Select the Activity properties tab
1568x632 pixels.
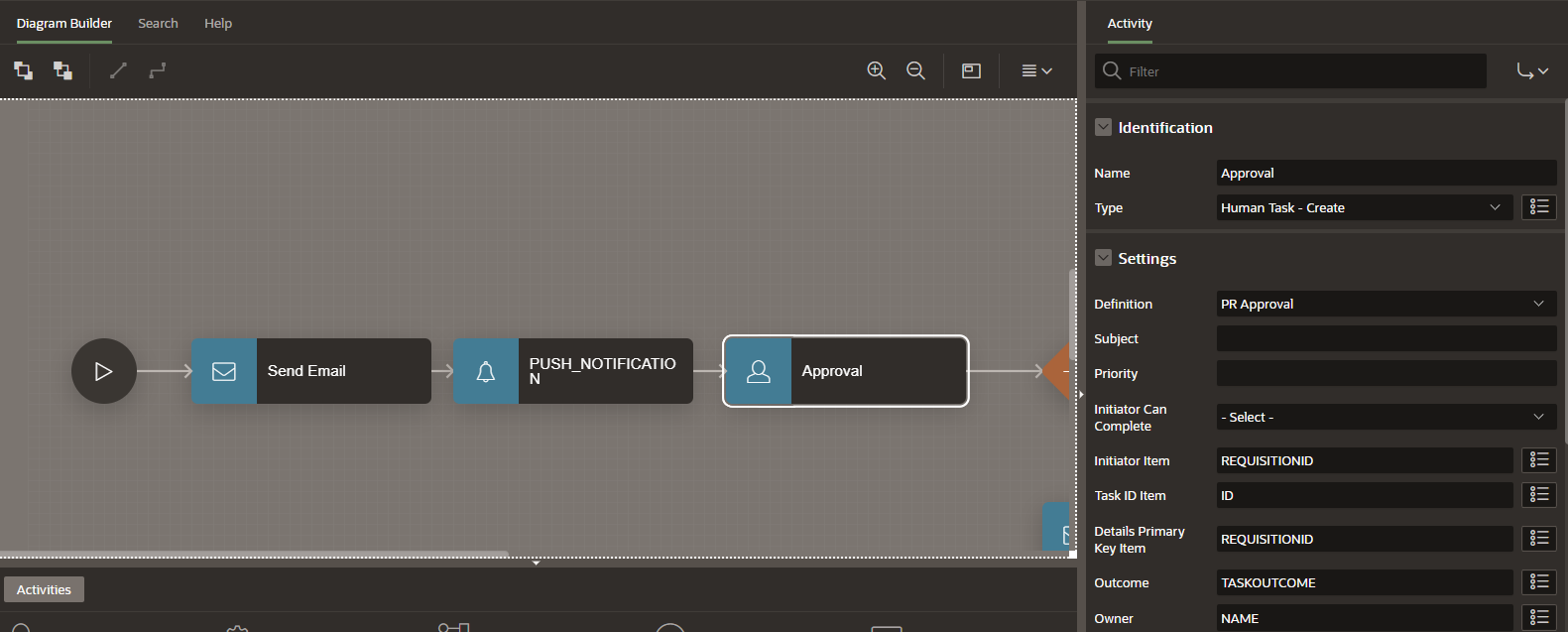[1130, 23]
